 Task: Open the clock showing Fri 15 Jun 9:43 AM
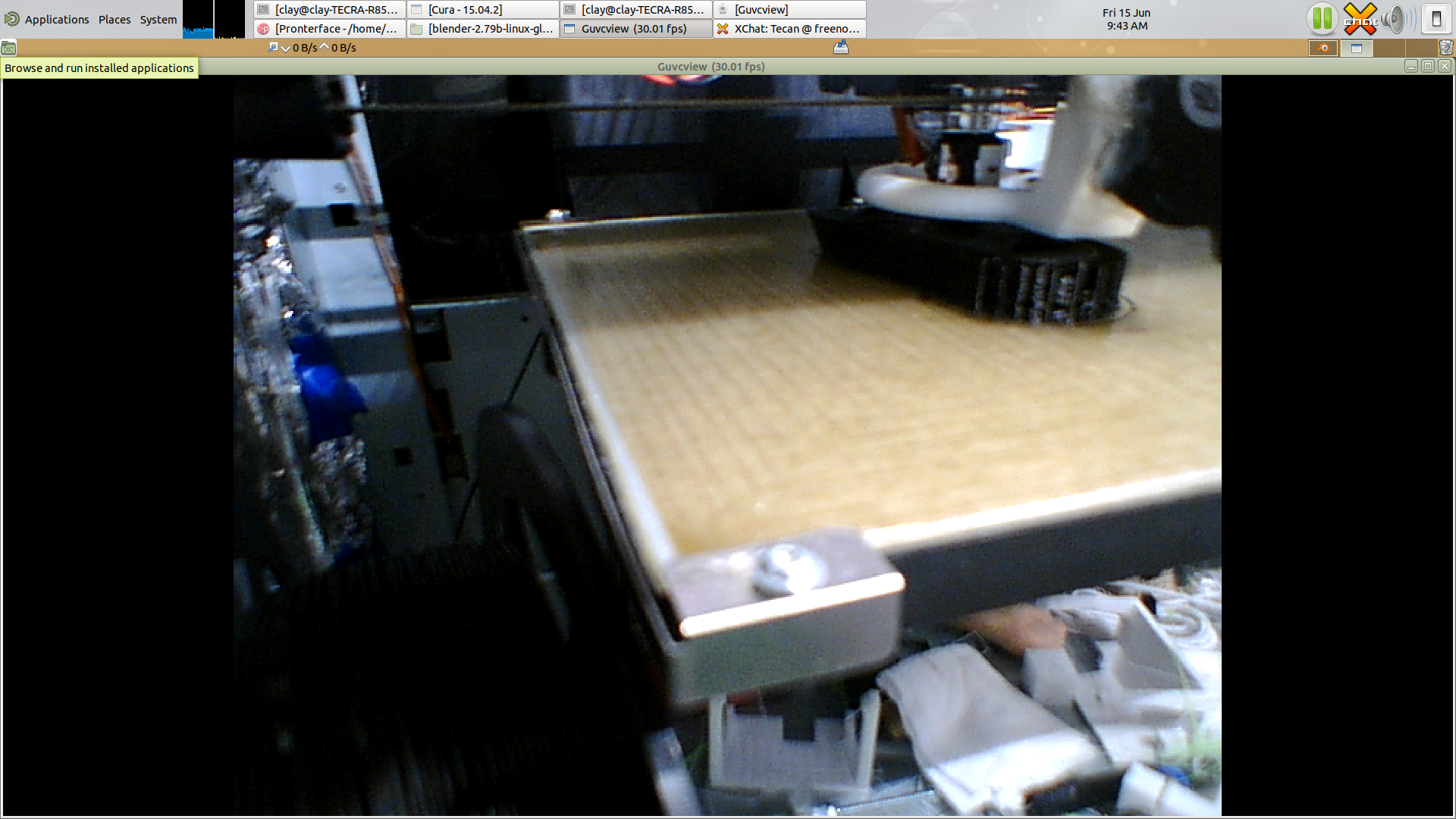point(1126,19)
